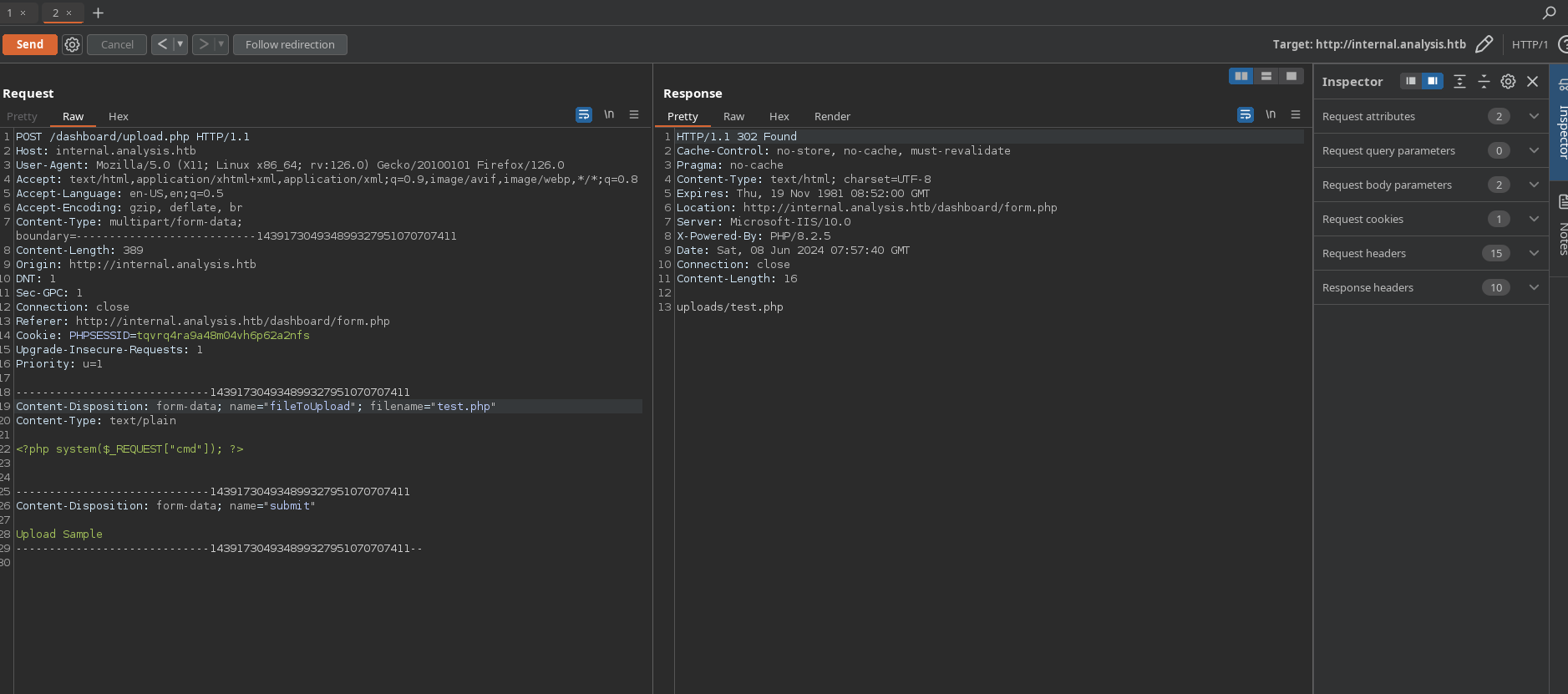
Task: Select combined single-pane layout
Action: 1291,76
